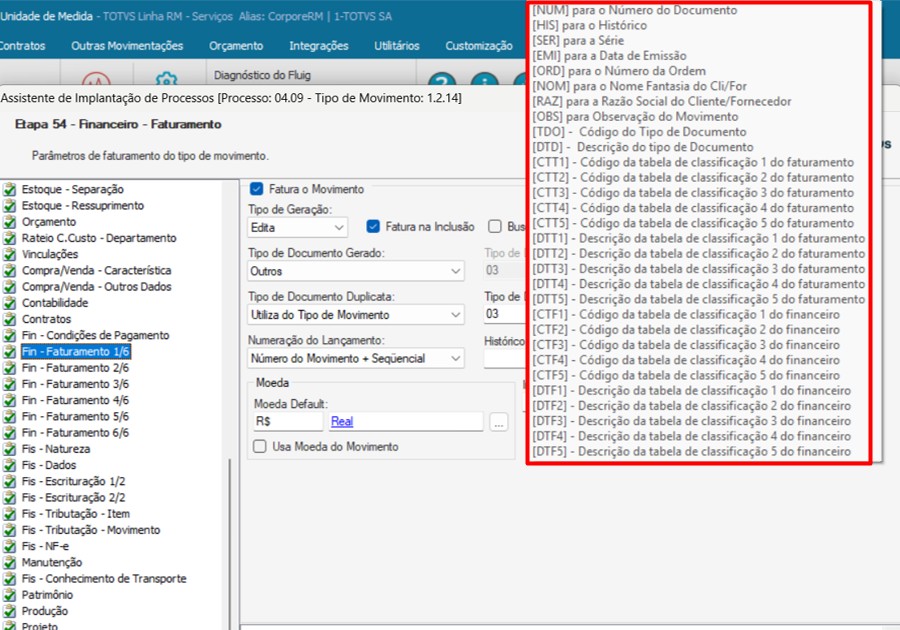Select Fin - Faturamento 4/6 step
900x630 pixels.
(x=75, y=400)
